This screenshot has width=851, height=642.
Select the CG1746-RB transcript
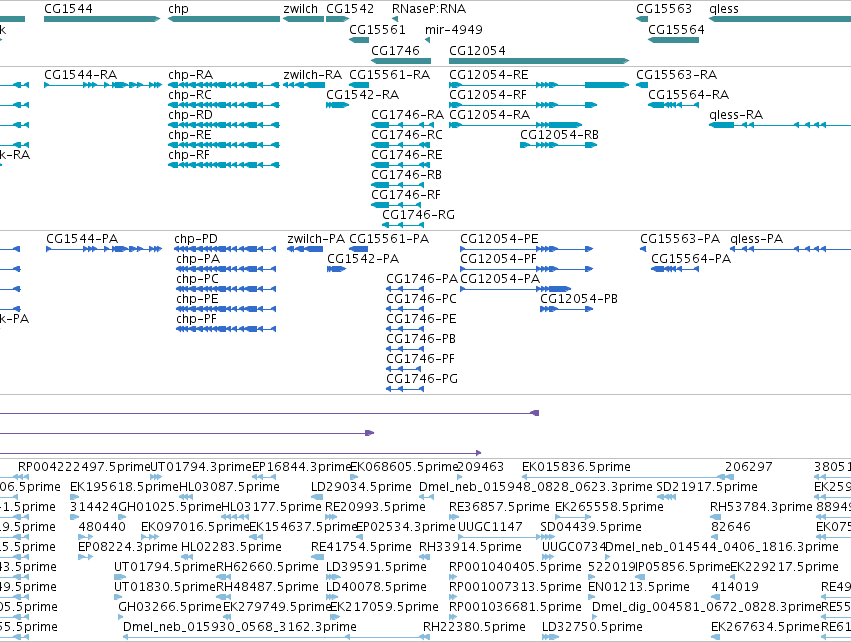click(x=397, y=185)
